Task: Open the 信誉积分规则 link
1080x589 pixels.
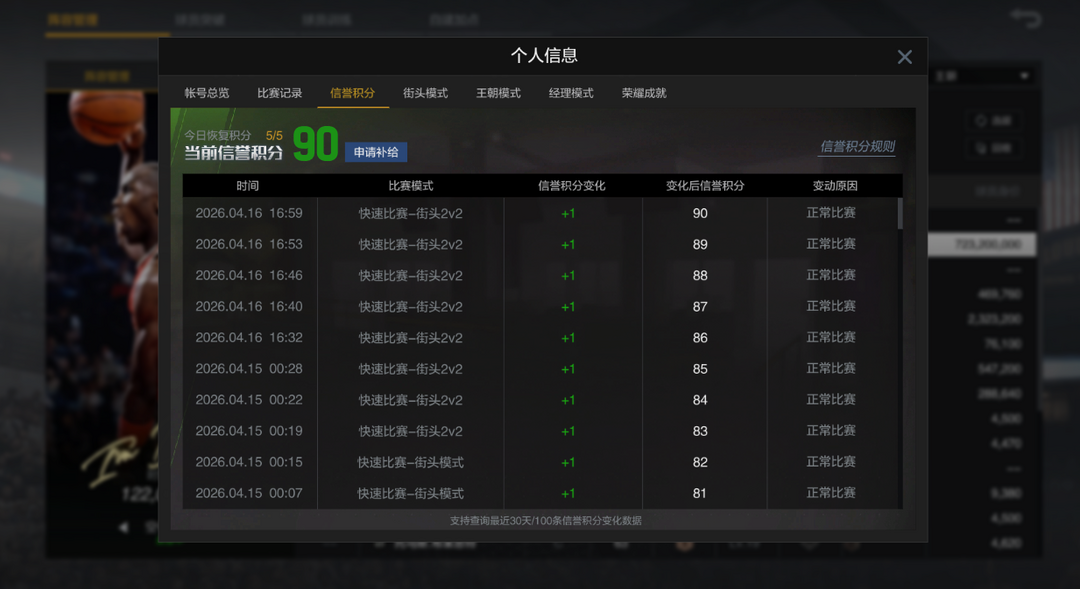Action: pos(857,147)
